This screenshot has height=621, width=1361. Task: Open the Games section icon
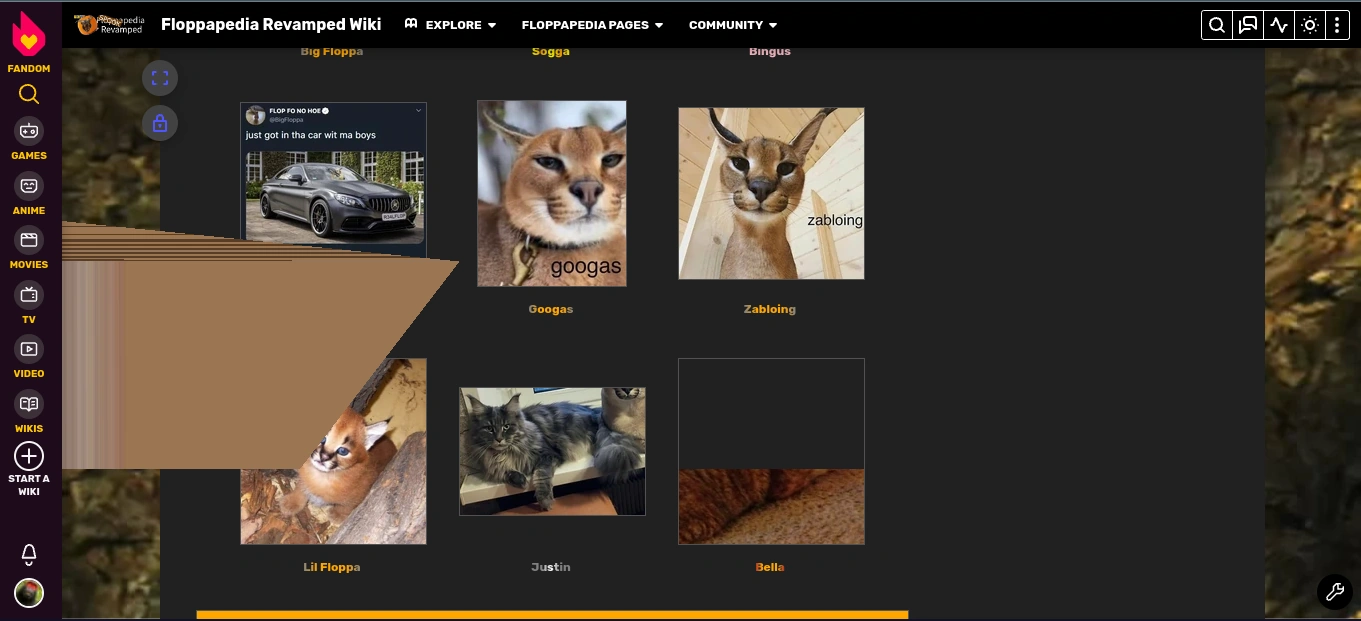(29, 131)
